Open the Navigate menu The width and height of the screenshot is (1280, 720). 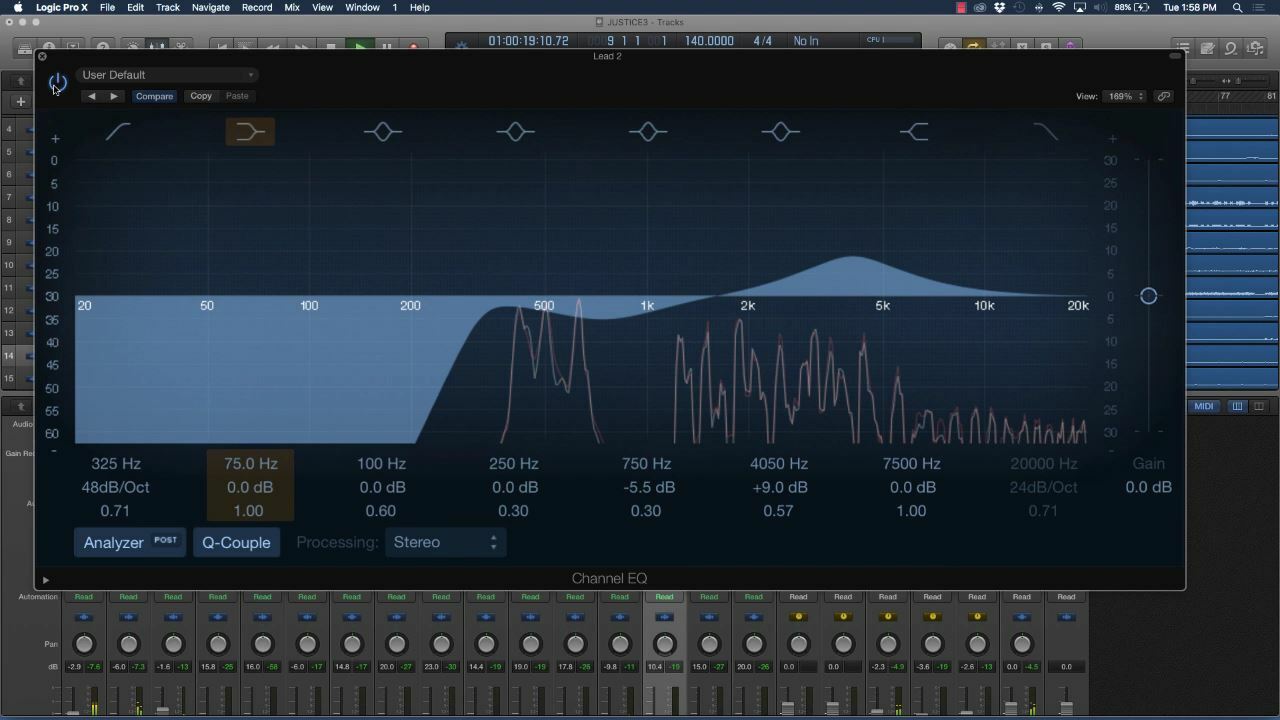(x=210, y=7)
